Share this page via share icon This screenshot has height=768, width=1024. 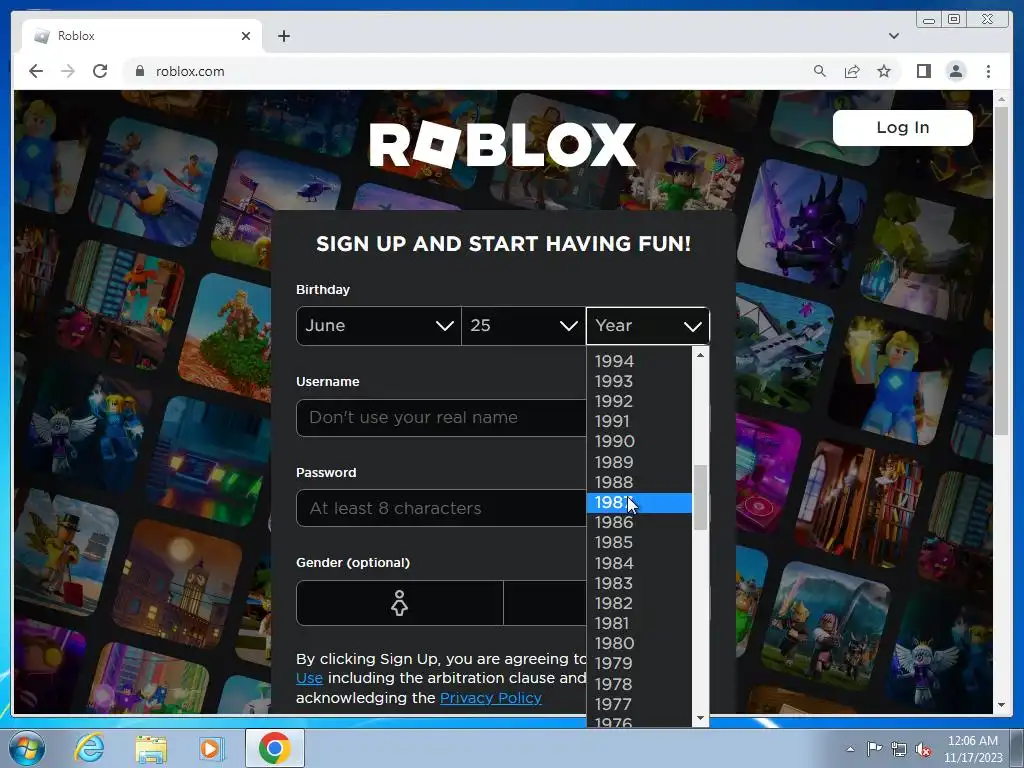[x=852, y=71]
